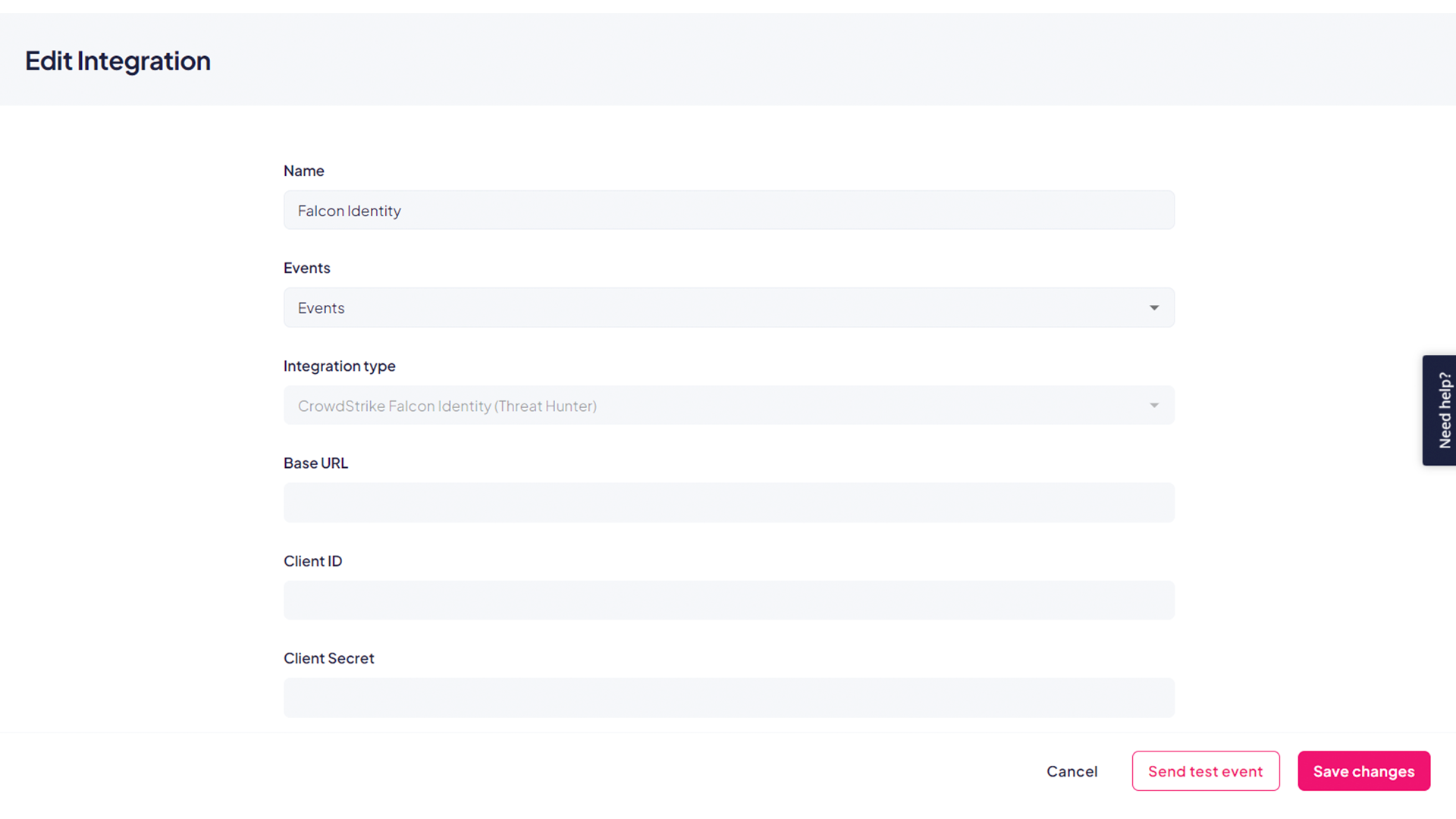
Task: Click the Events label above the dropdown
Action: point(307,268)
